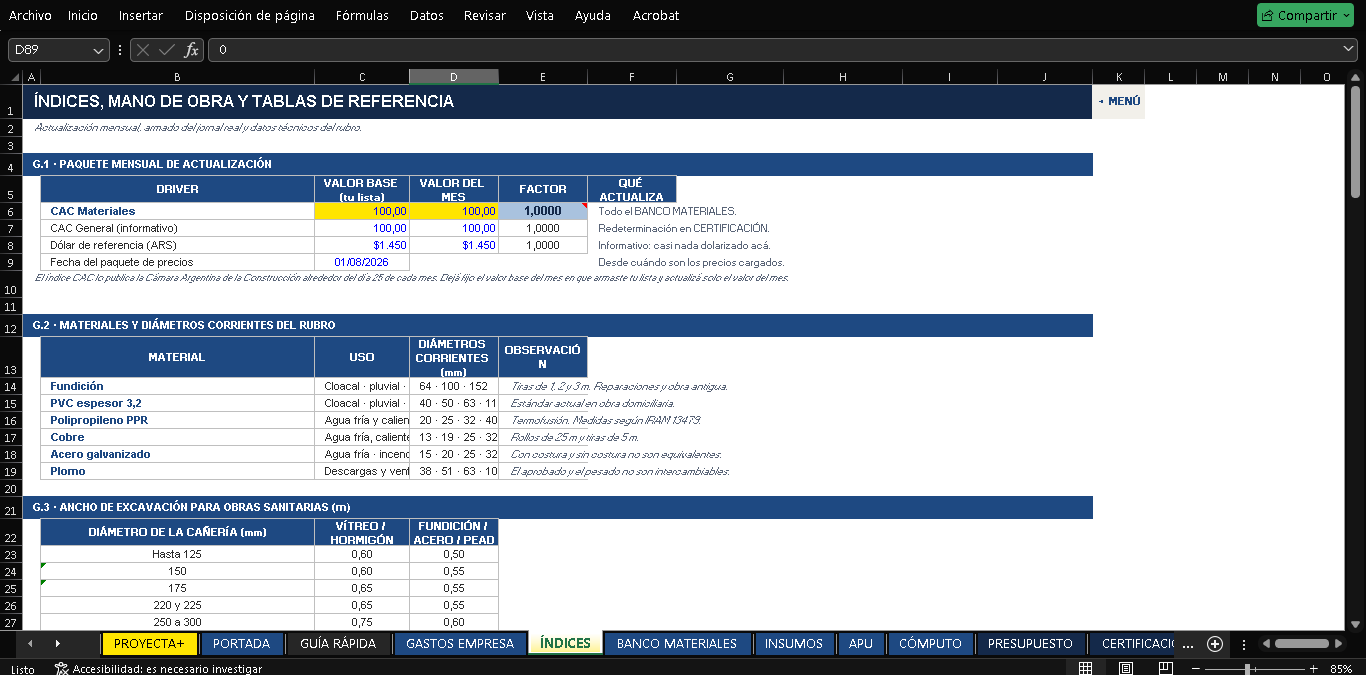Click the Select All corner triangle

click(x=15, y=77)
